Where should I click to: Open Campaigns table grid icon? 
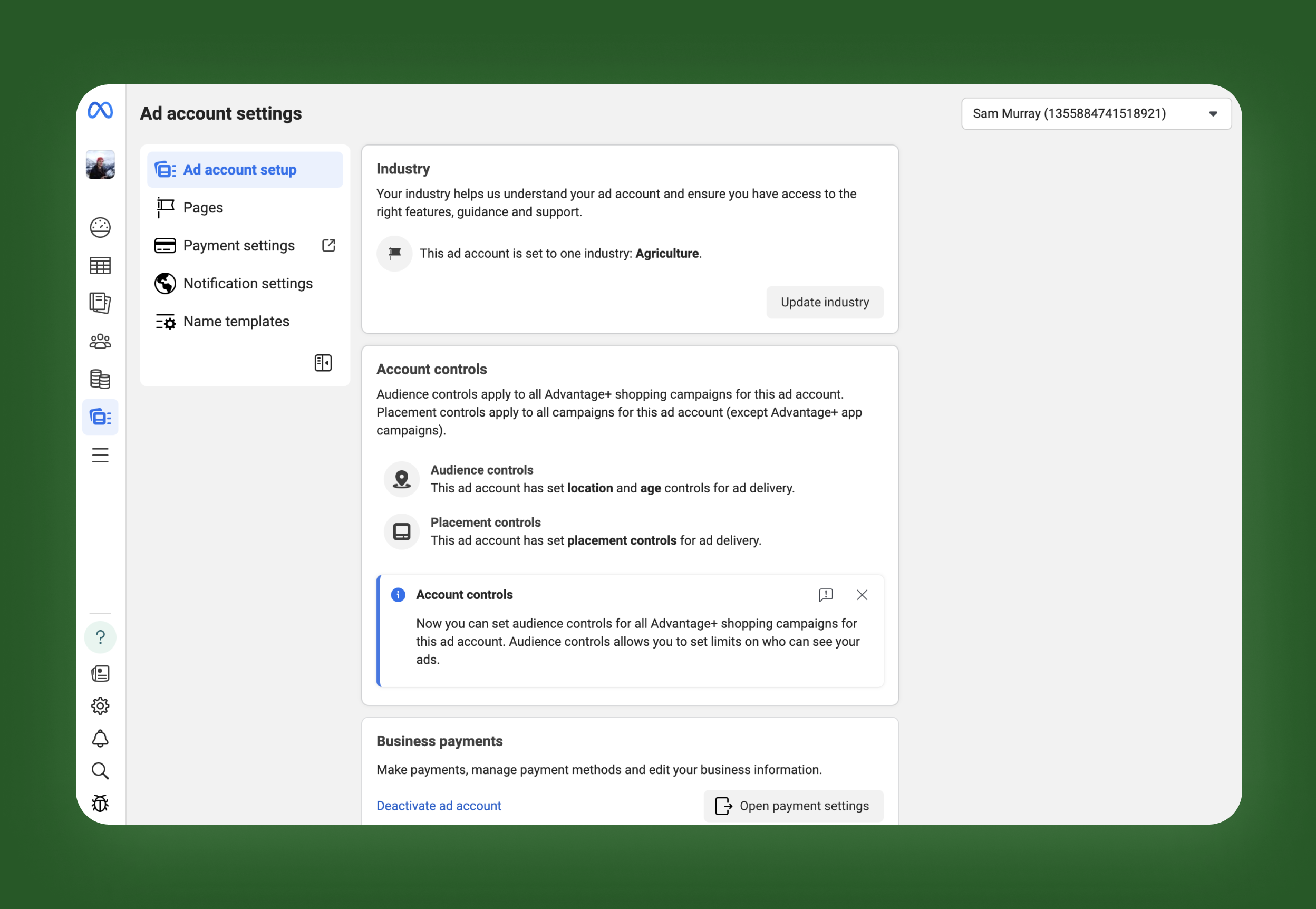100,265
